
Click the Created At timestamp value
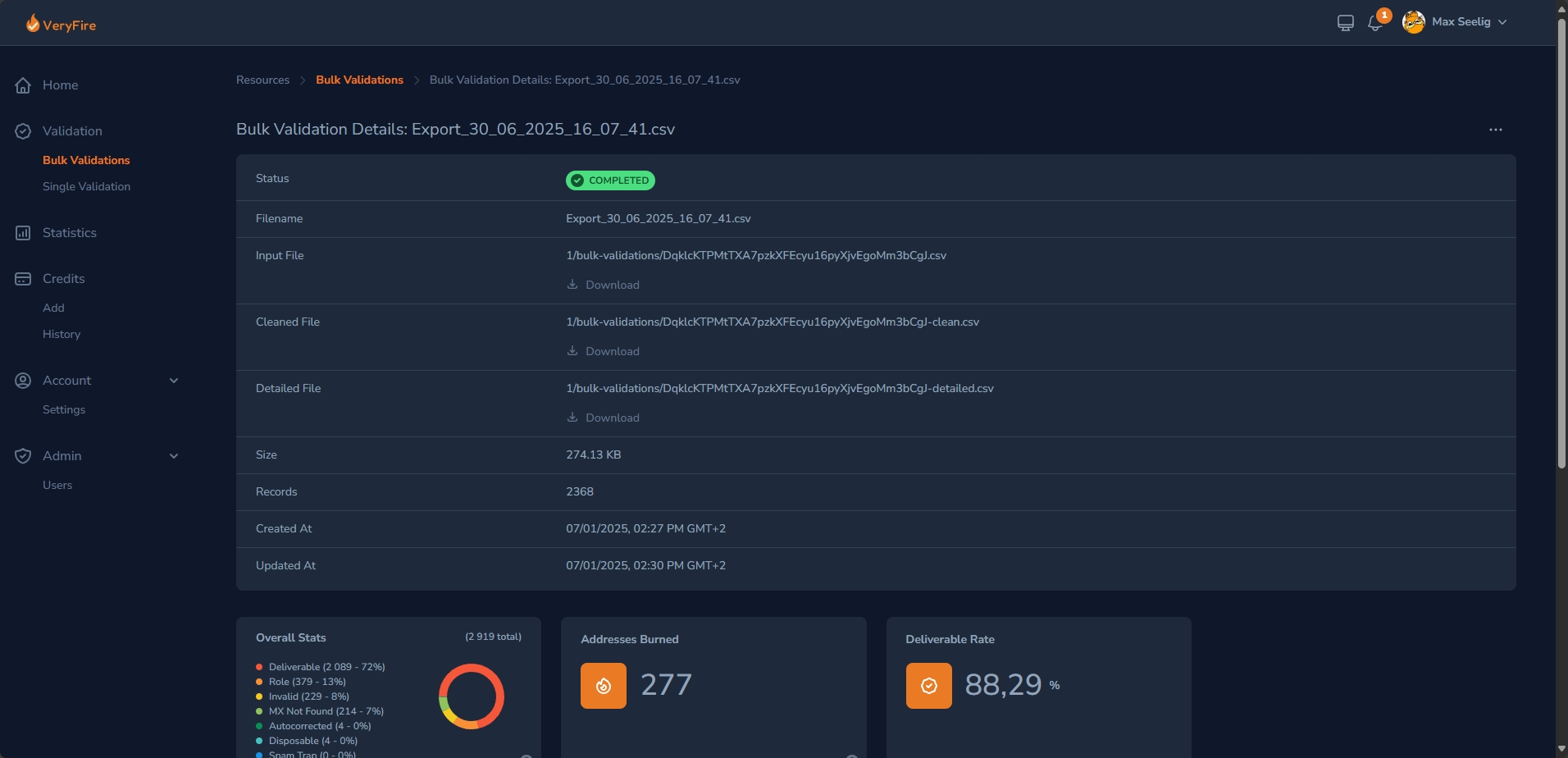click(645, 528)
